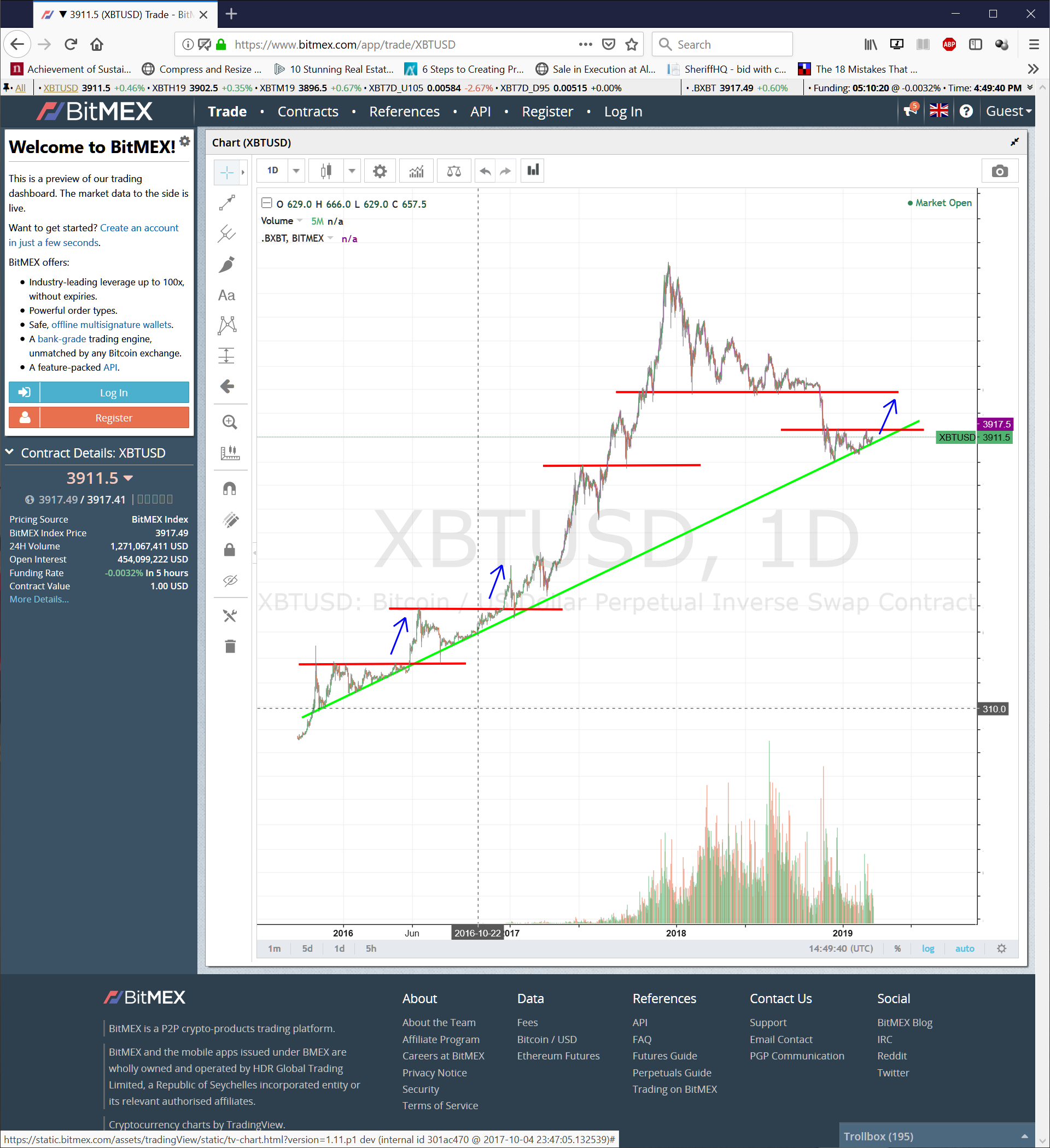This screenshot has height=1148, width=1050.
Task: Toggle the log scale option
Action: (927, 948)
